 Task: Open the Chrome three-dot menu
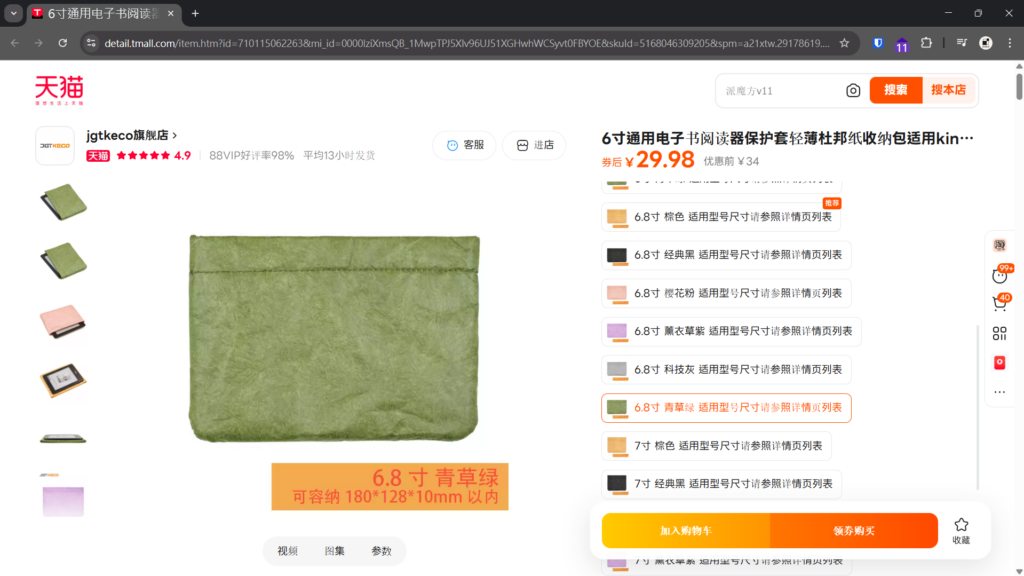[x=1009, y=43]
